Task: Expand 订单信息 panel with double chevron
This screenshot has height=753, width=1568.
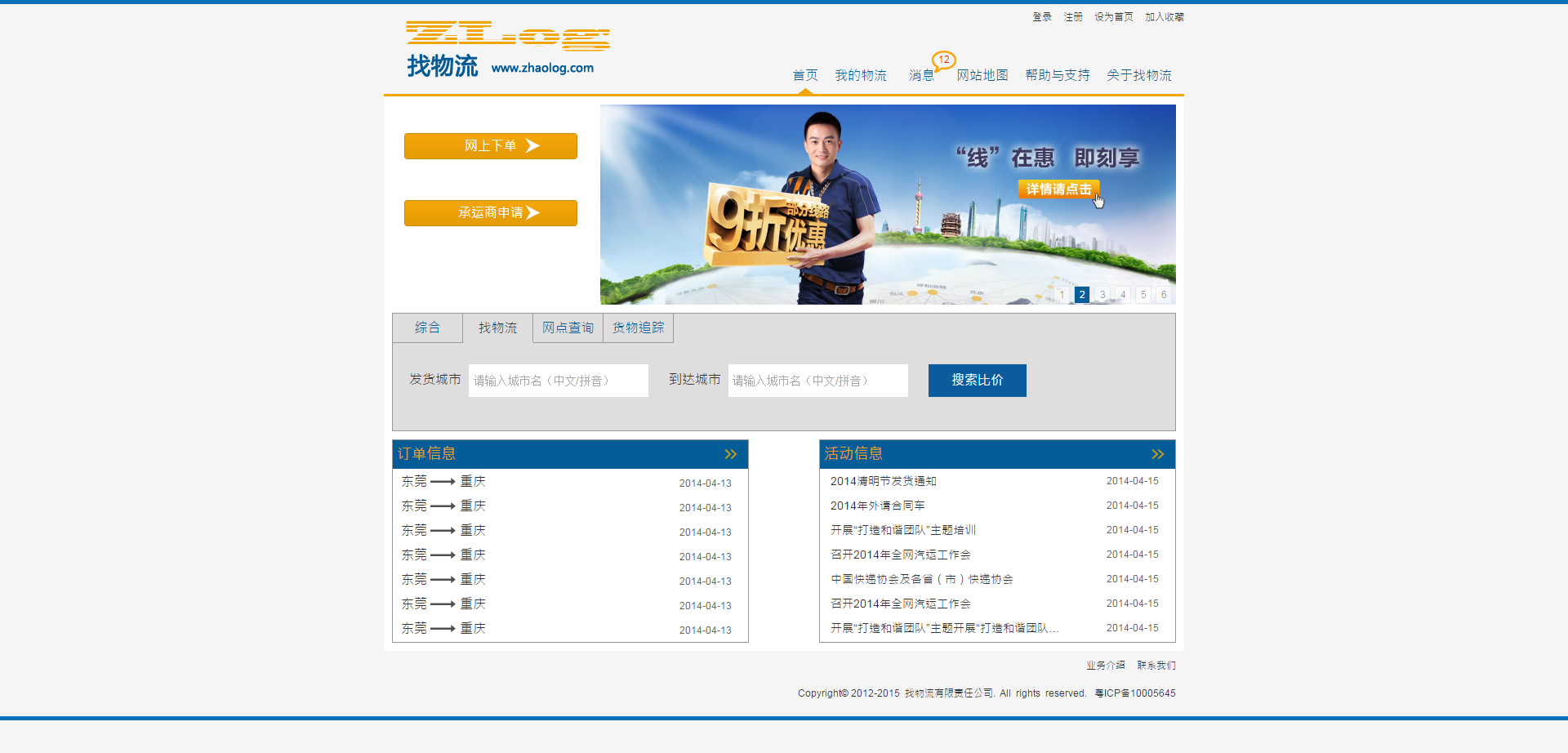Action: coord(731,454)
